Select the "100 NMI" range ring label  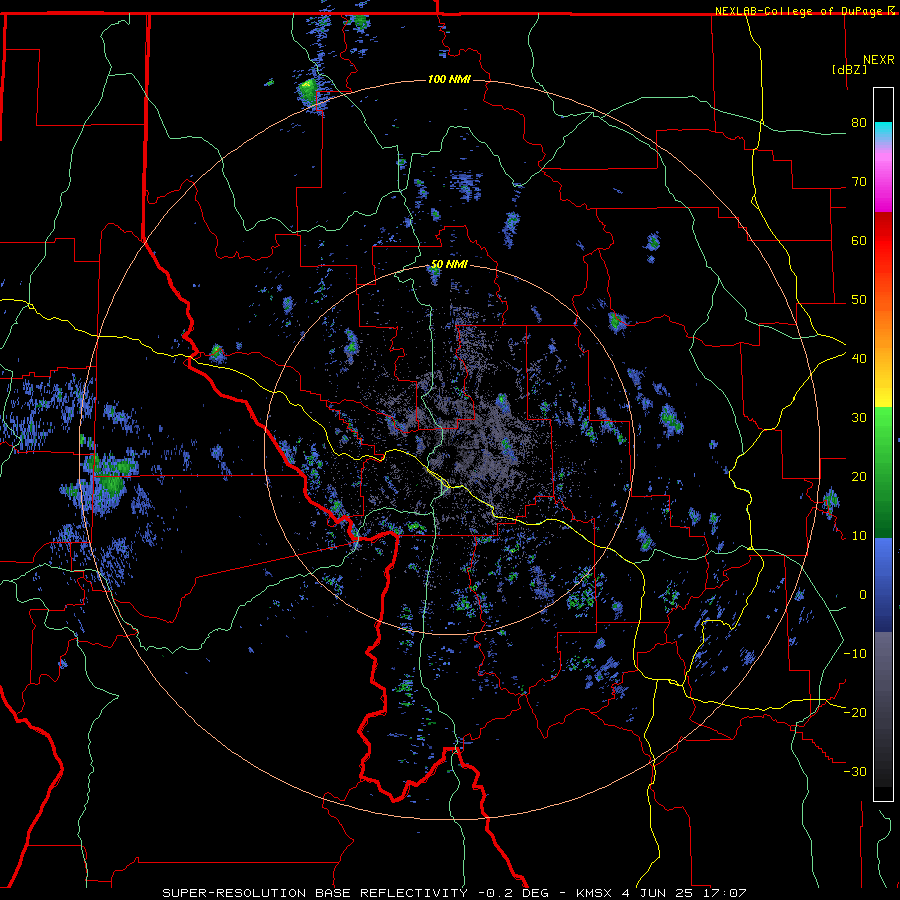tap(449, 79)
